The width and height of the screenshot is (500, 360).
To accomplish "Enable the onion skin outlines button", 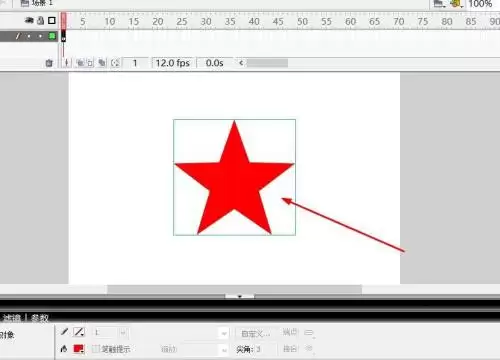I will coord(90,63).
